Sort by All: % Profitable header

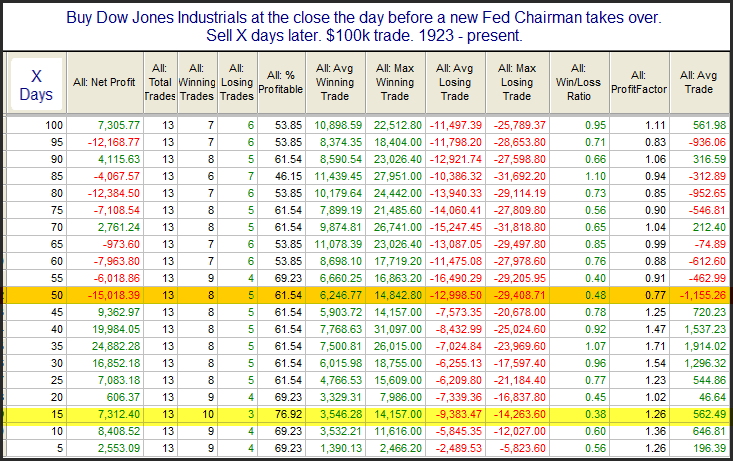point(281,82)
